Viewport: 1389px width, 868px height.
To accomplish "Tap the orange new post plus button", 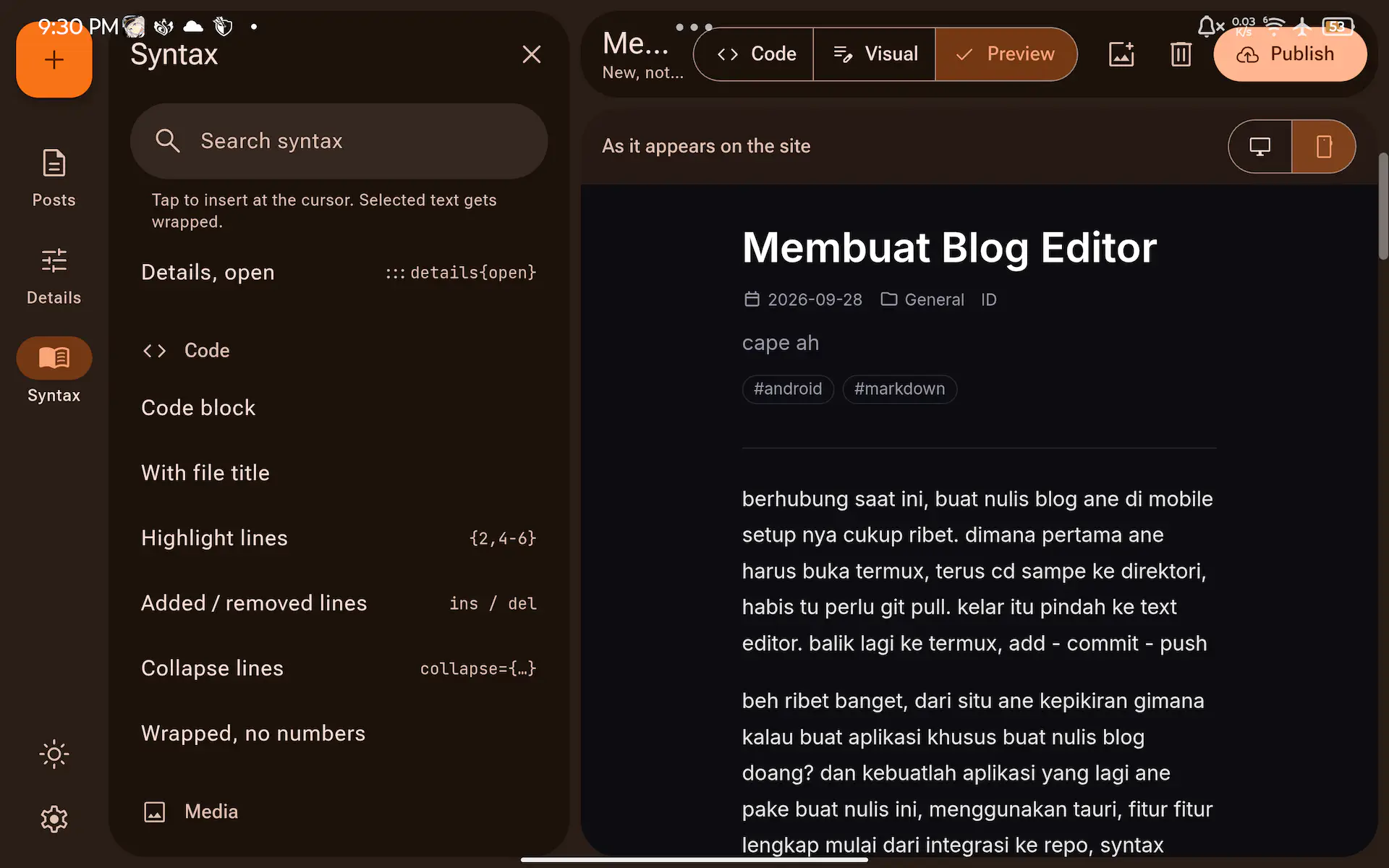I will [54, 59].
